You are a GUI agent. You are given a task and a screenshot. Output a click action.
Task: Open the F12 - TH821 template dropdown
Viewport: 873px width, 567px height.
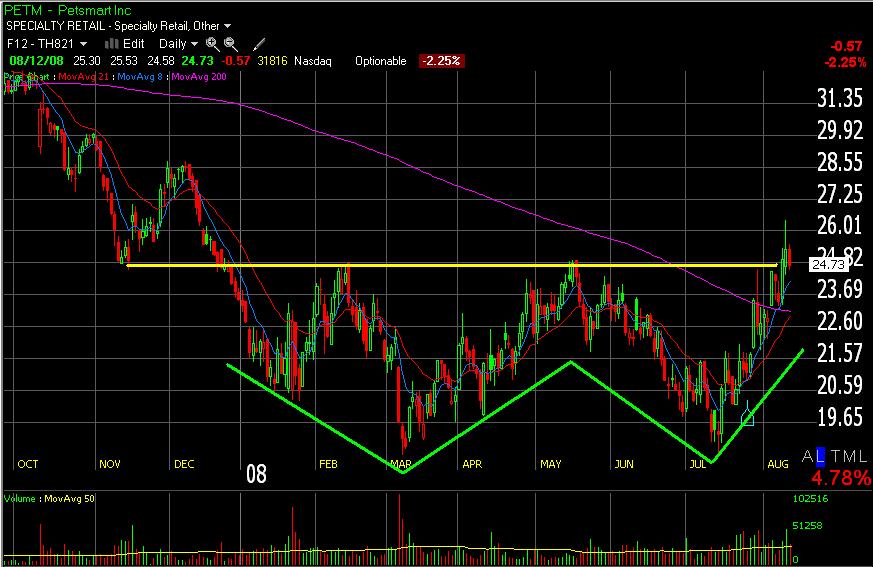pyautogui.click(x=47, y=43)
